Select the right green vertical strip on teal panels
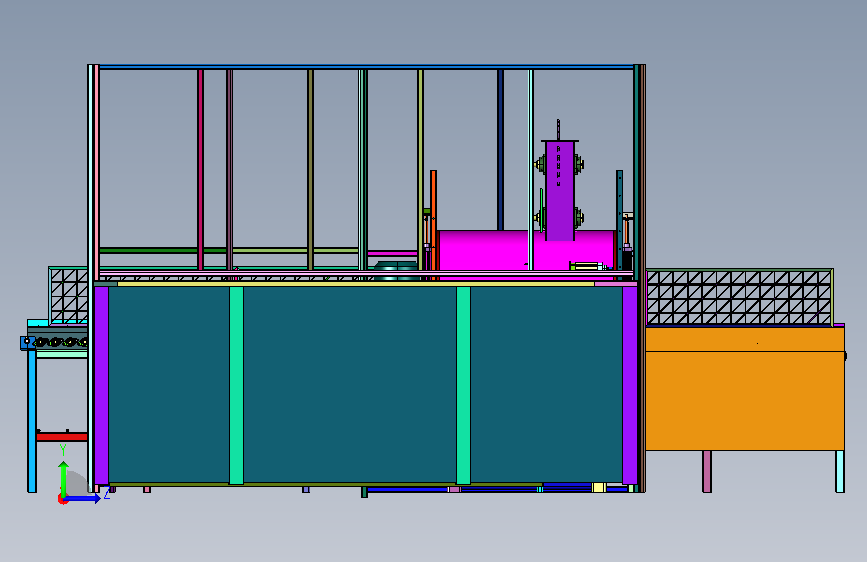Image resolution: width=867 pixels, height=562 pixels. coord(463,386)
